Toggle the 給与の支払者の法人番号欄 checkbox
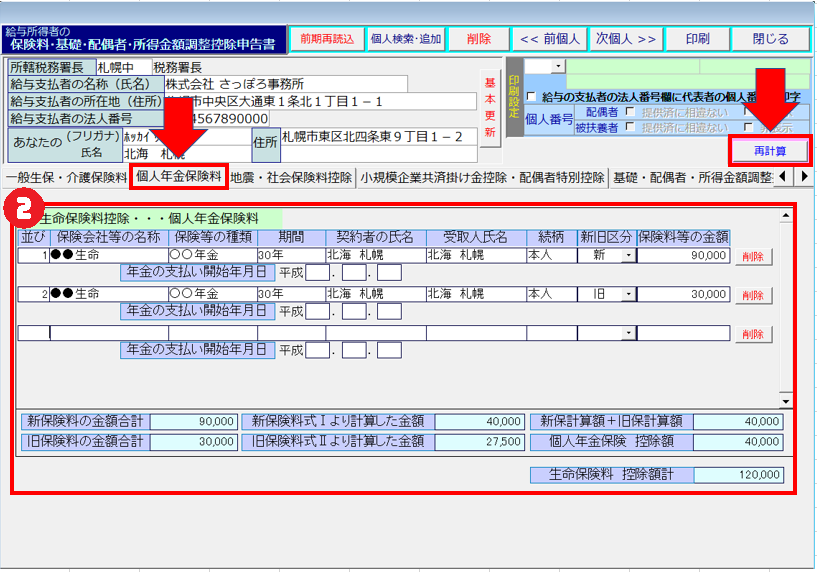This screenshot has height=572, width=817. 531,97
